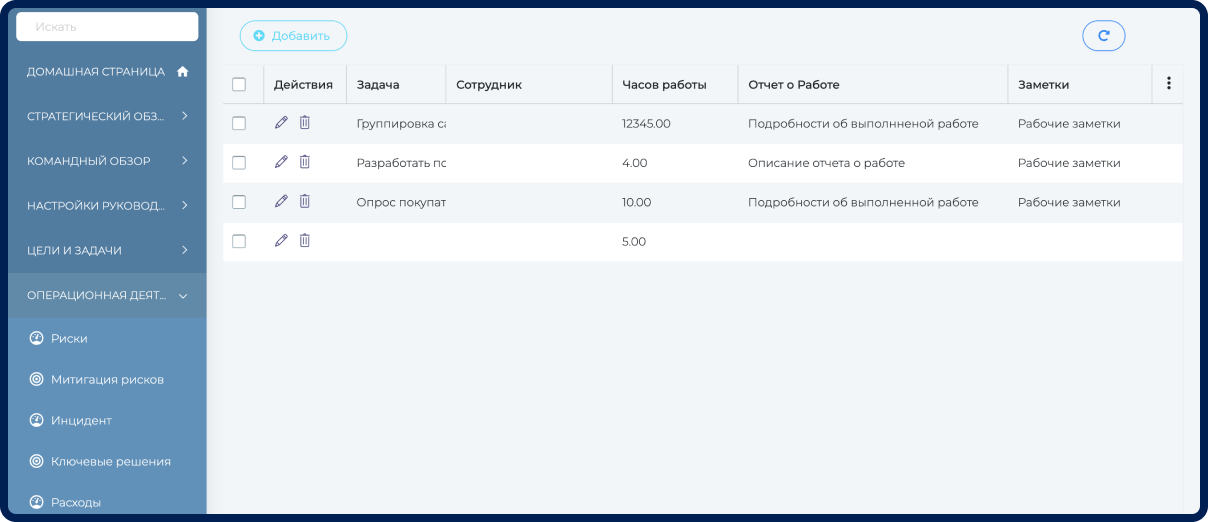Click the Инцидент gauge icon
Image resolution: width=1208 pixels, height=522 pixels.
tap(37, 420)
